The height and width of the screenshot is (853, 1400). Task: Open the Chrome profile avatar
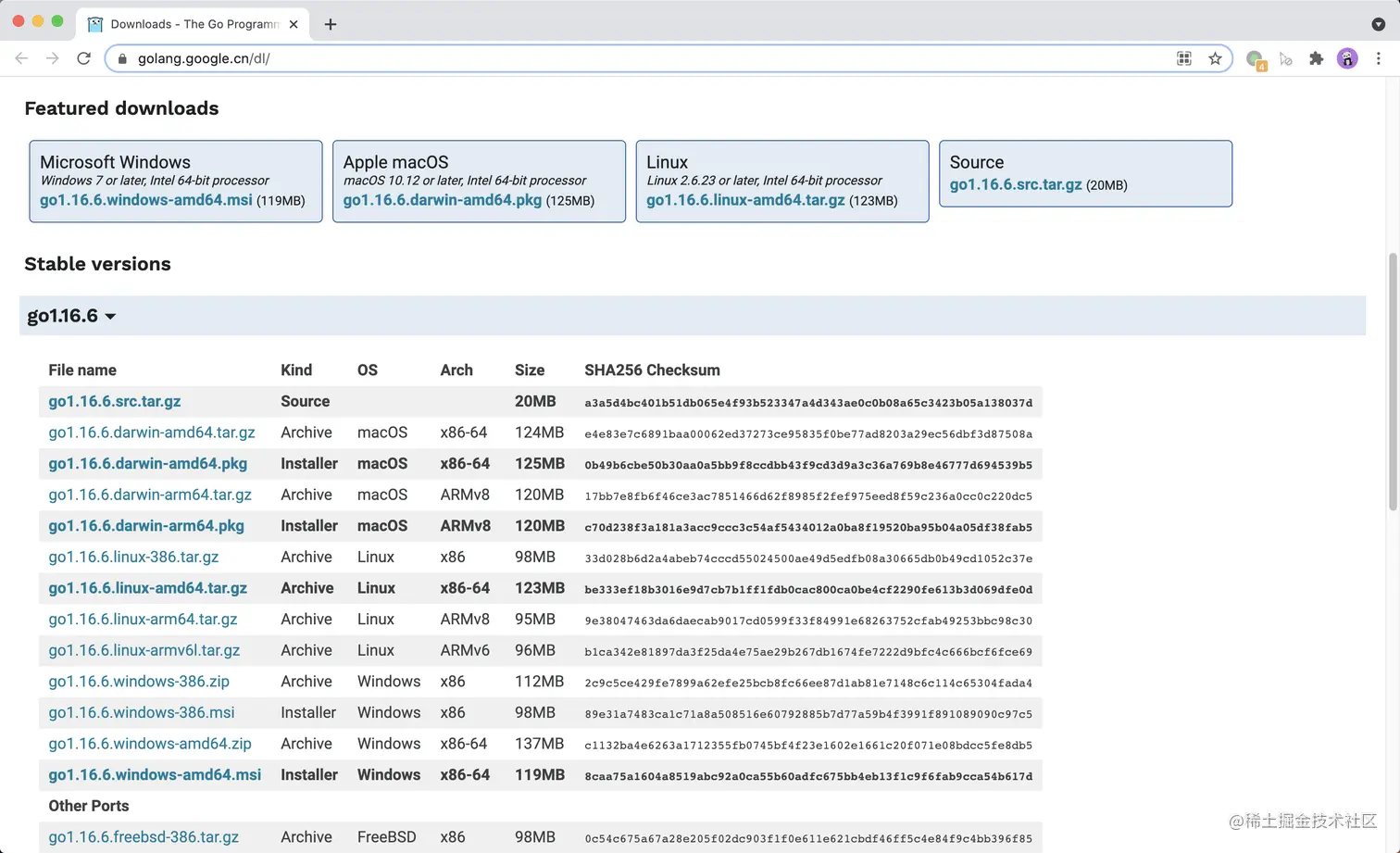coord(1347,58)
